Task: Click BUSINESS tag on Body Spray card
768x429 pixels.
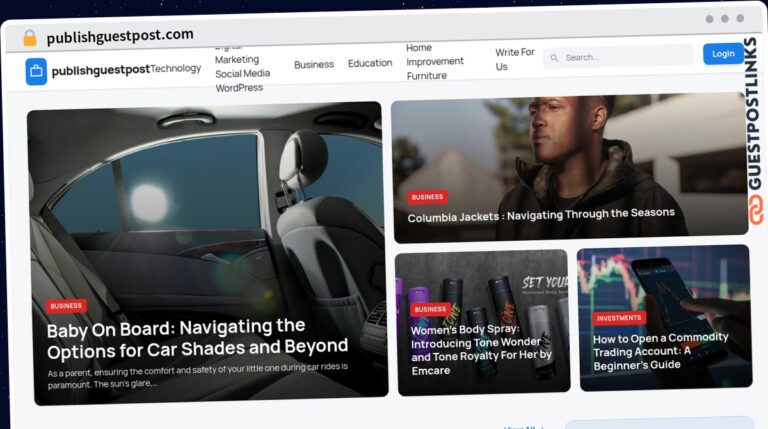Action: pyautogui.click(x=430, y=309)
